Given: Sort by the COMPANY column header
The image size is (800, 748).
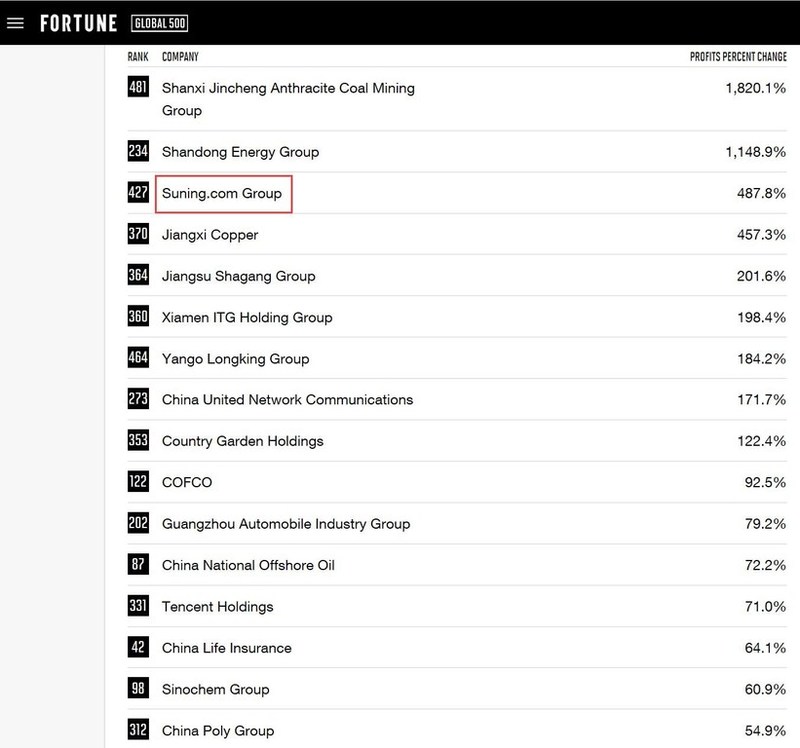Looking at the screenshot, I should [180, 56].
